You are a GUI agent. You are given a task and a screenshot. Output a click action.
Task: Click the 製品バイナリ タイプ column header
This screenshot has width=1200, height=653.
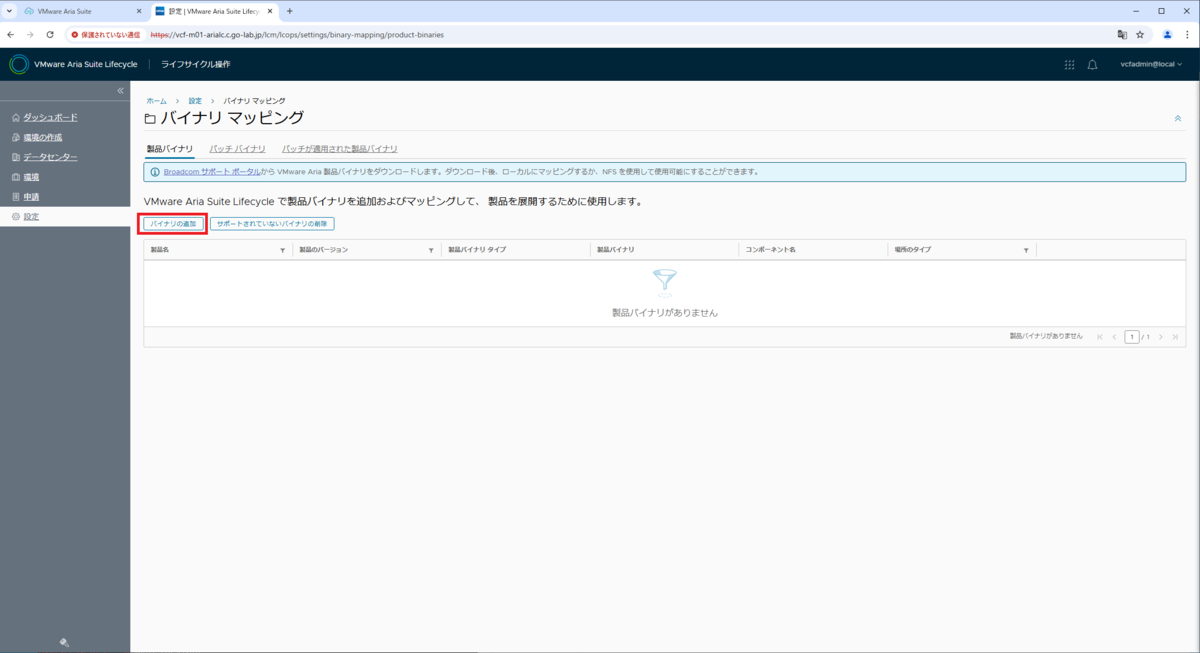point(477,250)
